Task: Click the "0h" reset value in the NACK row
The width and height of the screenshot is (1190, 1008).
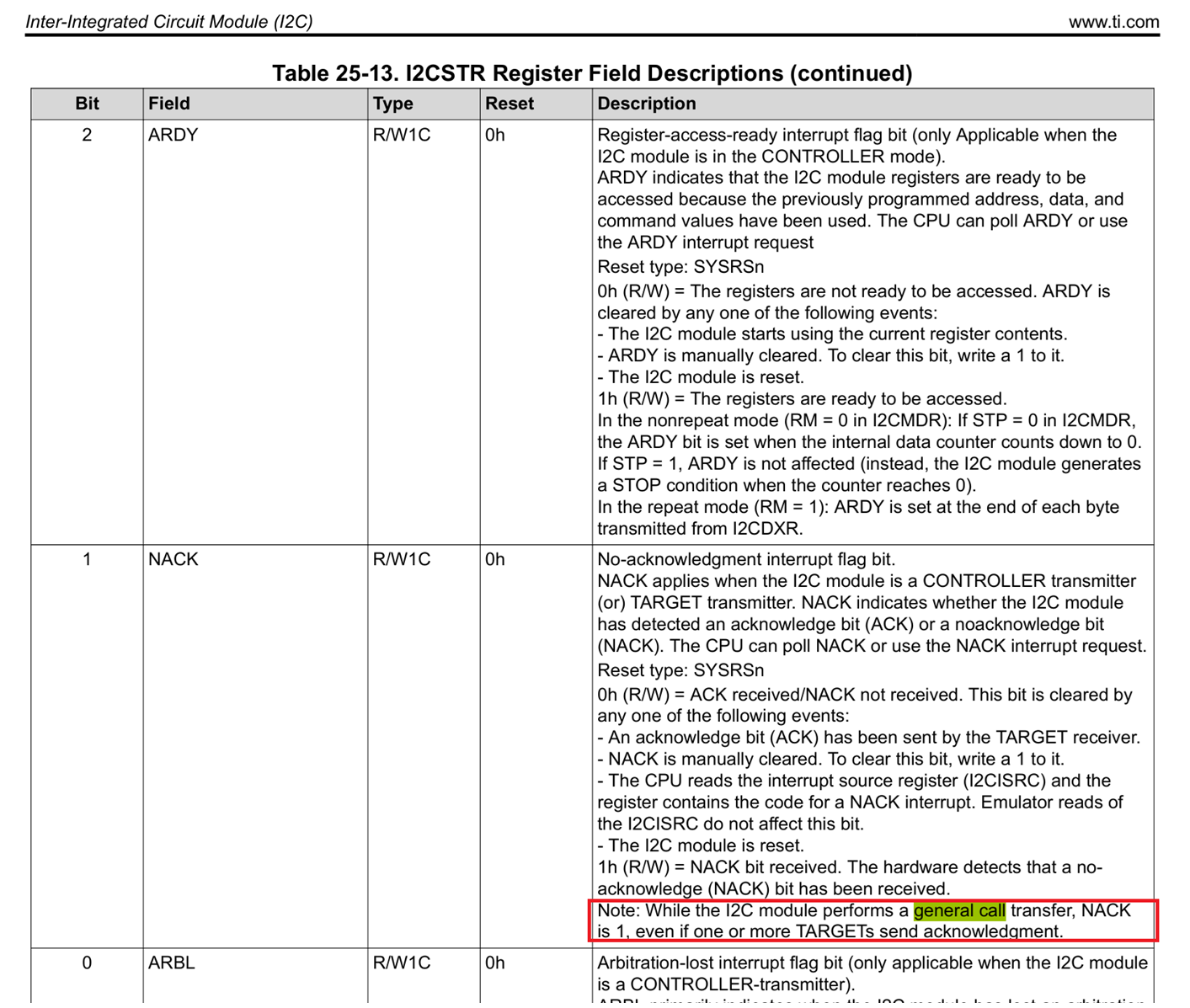Action: [x=495, y=559]
